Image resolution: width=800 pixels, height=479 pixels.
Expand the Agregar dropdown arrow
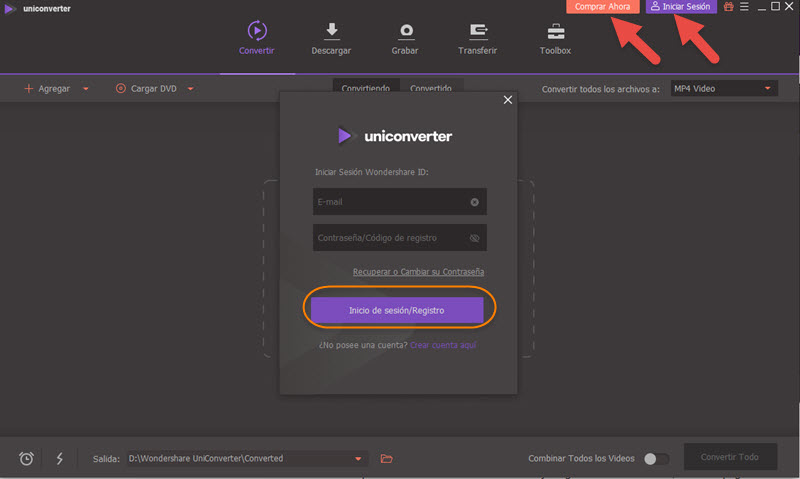click(x=86, y=89)
